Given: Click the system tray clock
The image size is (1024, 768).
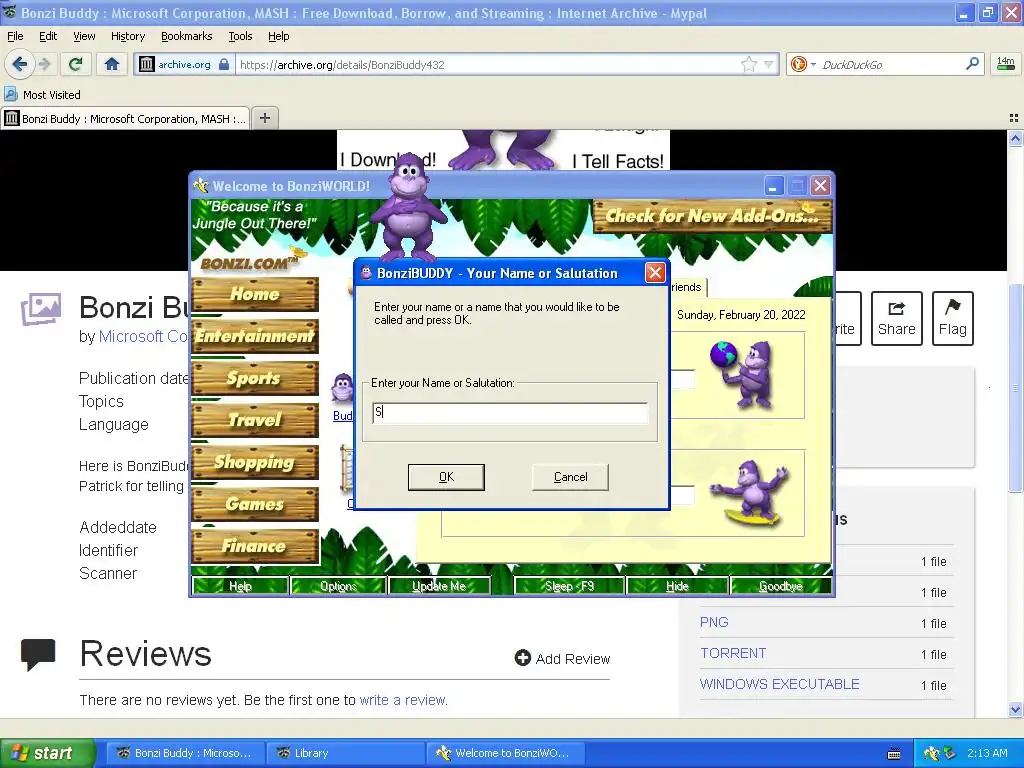Looking at the screenshot, I should pyautogui.click(x=987, y=753).
